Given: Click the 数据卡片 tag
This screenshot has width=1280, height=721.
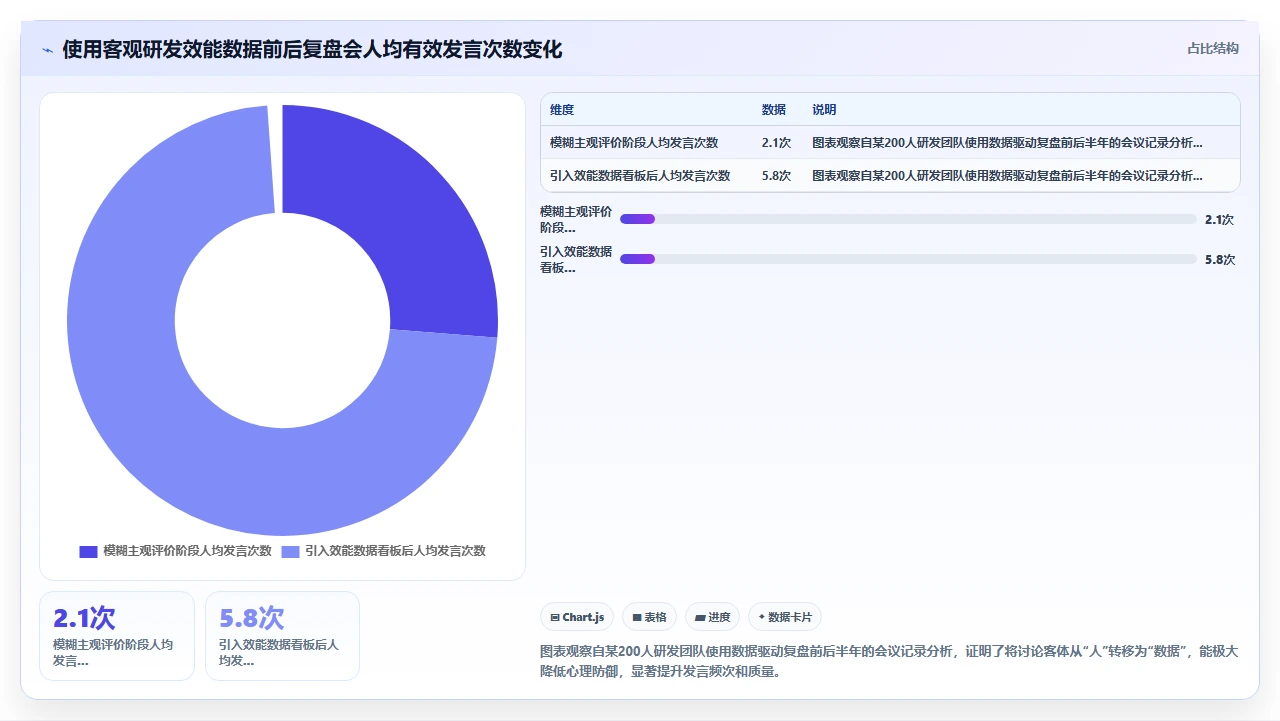Looking at the screenshot, I should pos(785,617).
